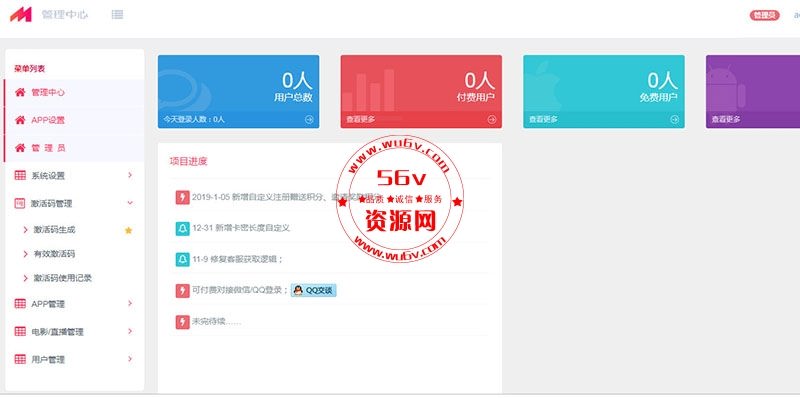
Task: Click 查看更多 on the purple Android card
Action: click(726, 119)
